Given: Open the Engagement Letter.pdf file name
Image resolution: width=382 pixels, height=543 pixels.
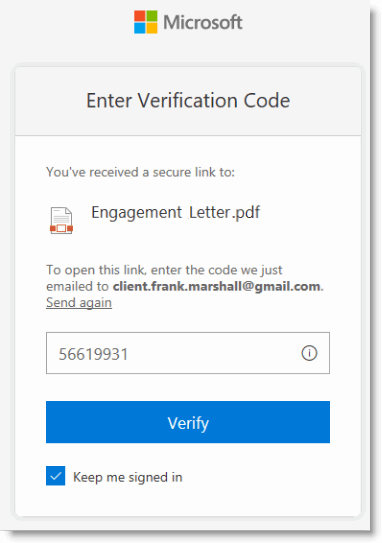Looking at the screenshot, I should [176, 212].
